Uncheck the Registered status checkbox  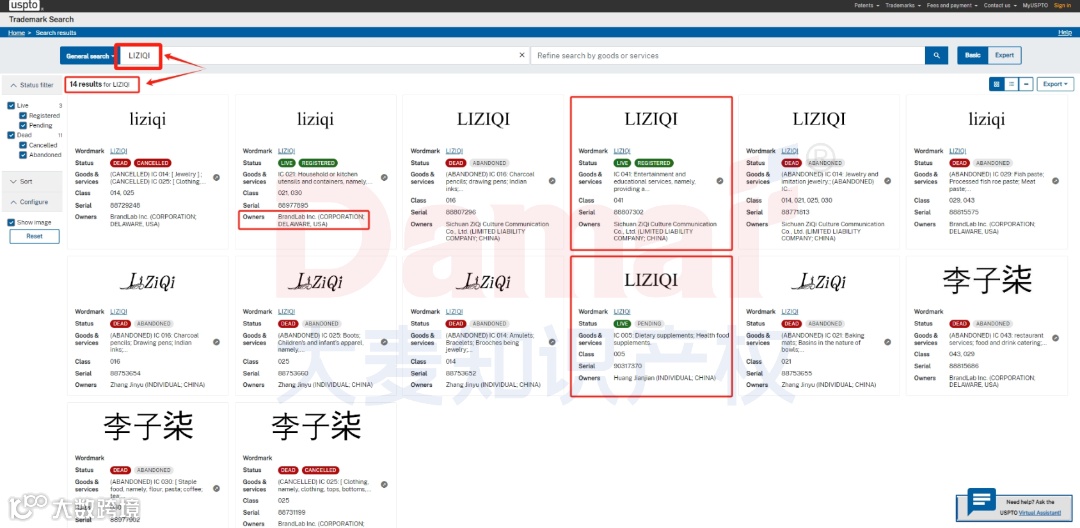pyautogui.click(x=23, y=116)
